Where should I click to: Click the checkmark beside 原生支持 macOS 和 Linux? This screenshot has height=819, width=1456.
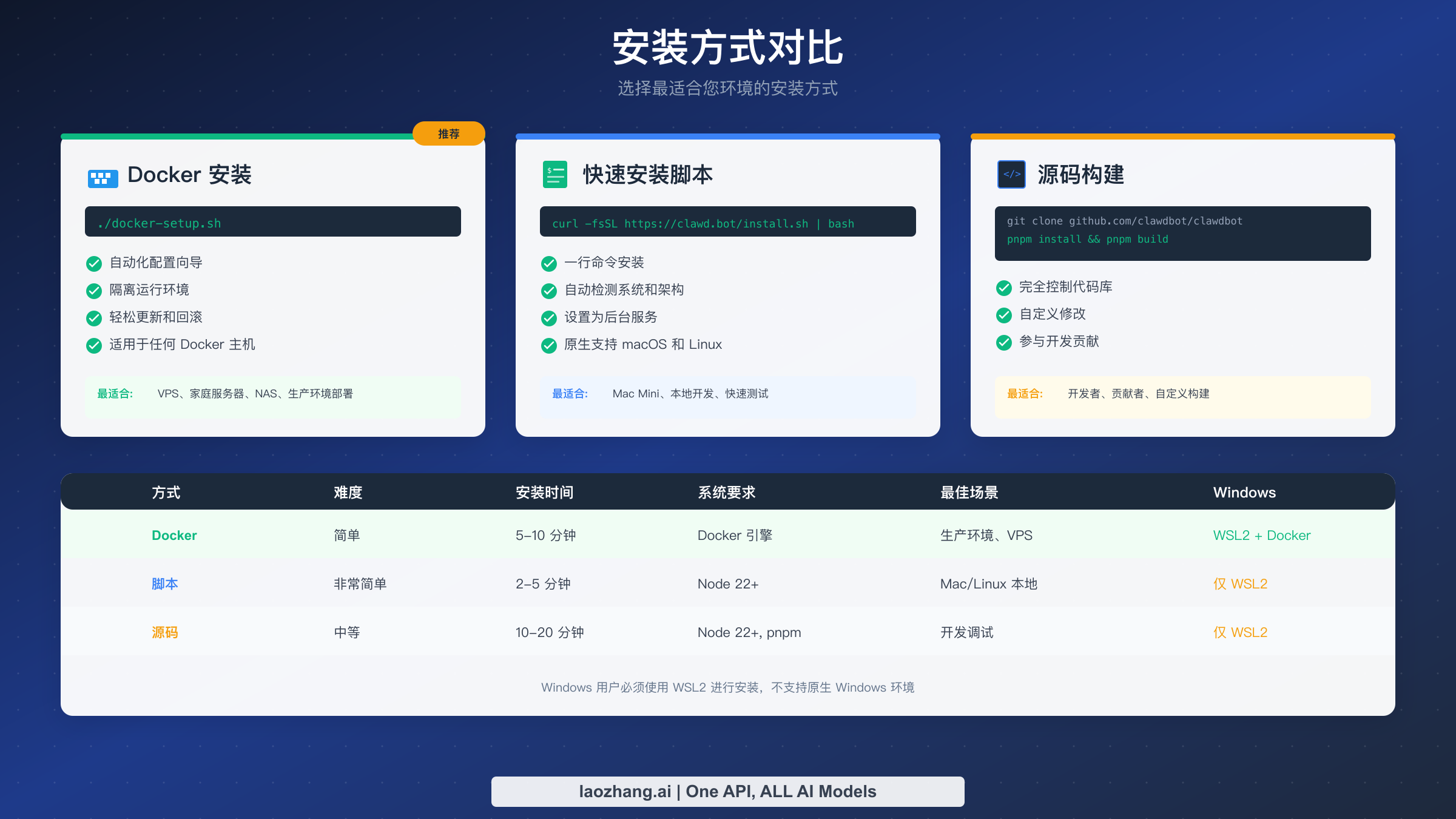548,345
